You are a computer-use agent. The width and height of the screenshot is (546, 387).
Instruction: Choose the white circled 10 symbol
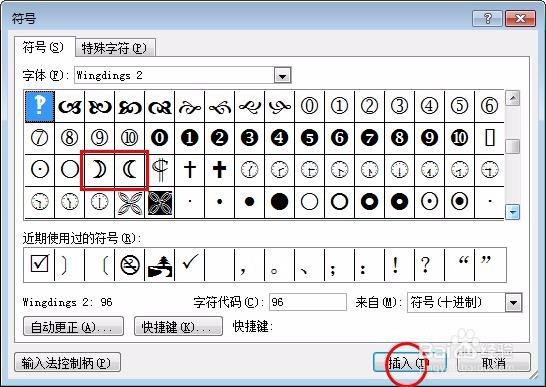click(x=130, y=138)
